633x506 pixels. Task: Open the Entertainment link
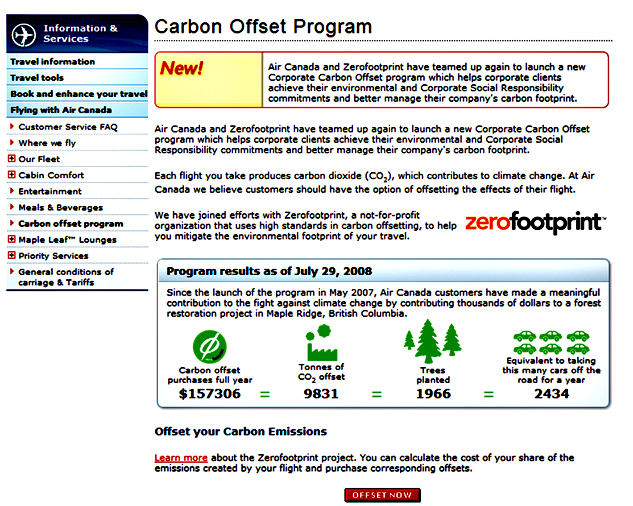click(50, 191)
